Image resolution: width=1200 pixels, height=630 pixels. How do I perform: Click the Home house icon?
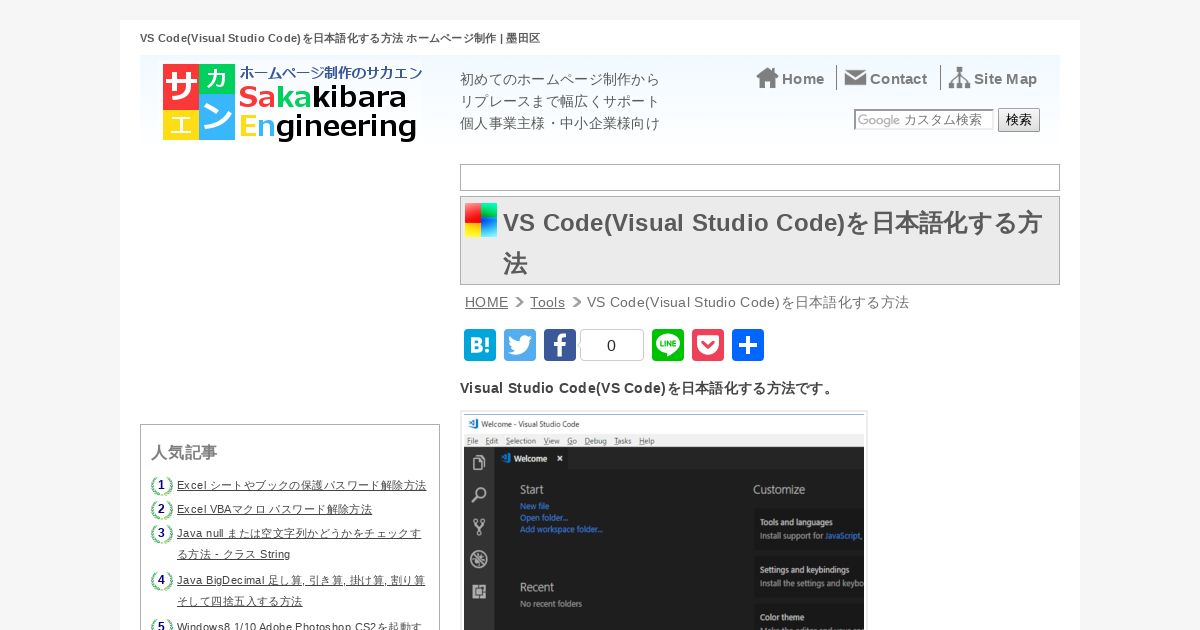[x=767, y=78]
